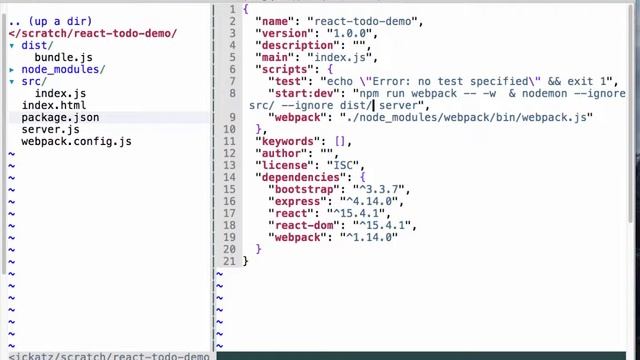
Task: Click the "test" script key
Action: (288, 82)
